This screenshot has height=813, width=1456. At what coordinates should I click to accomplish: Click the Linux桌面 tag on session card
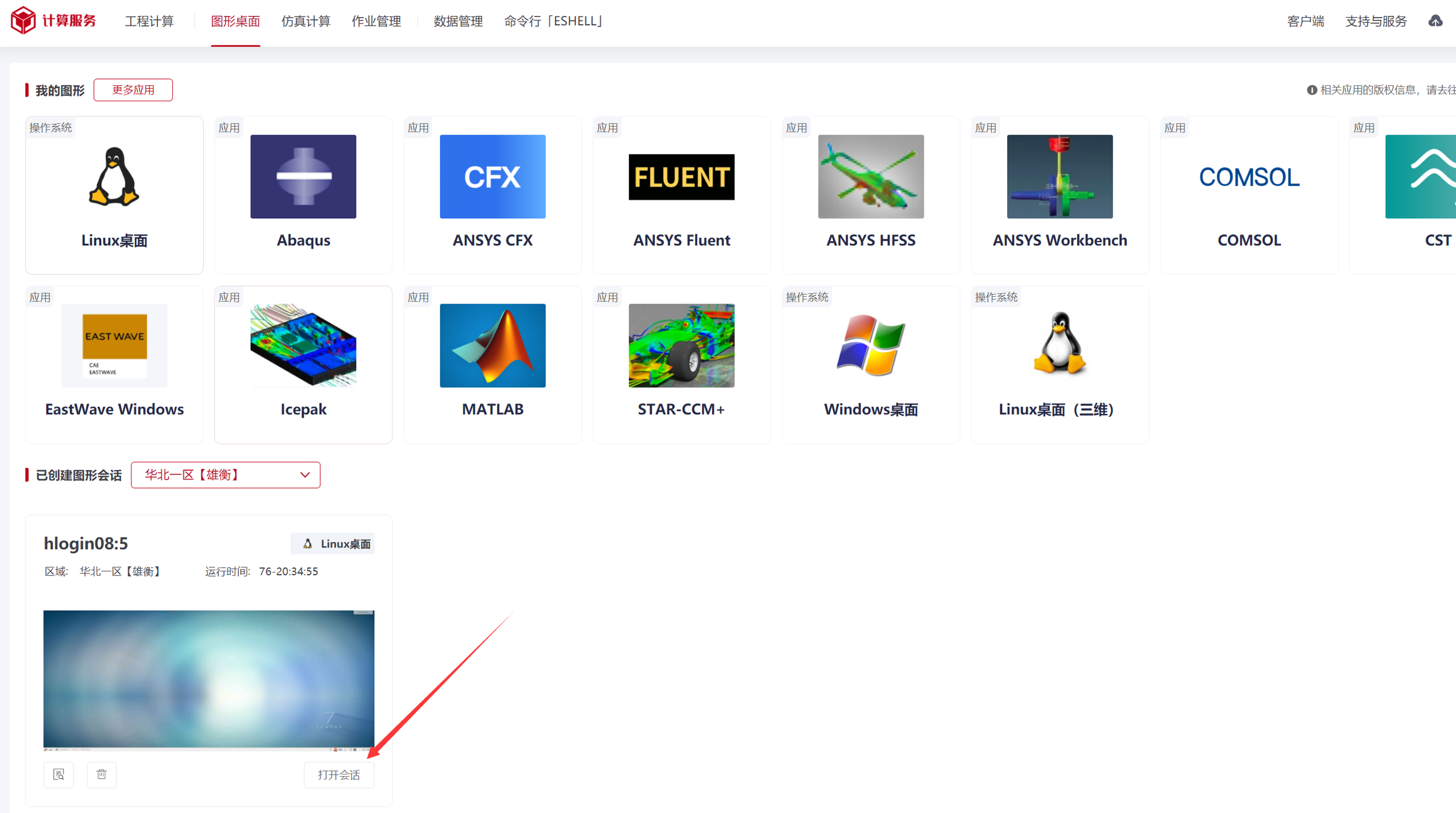pos(333,544)
